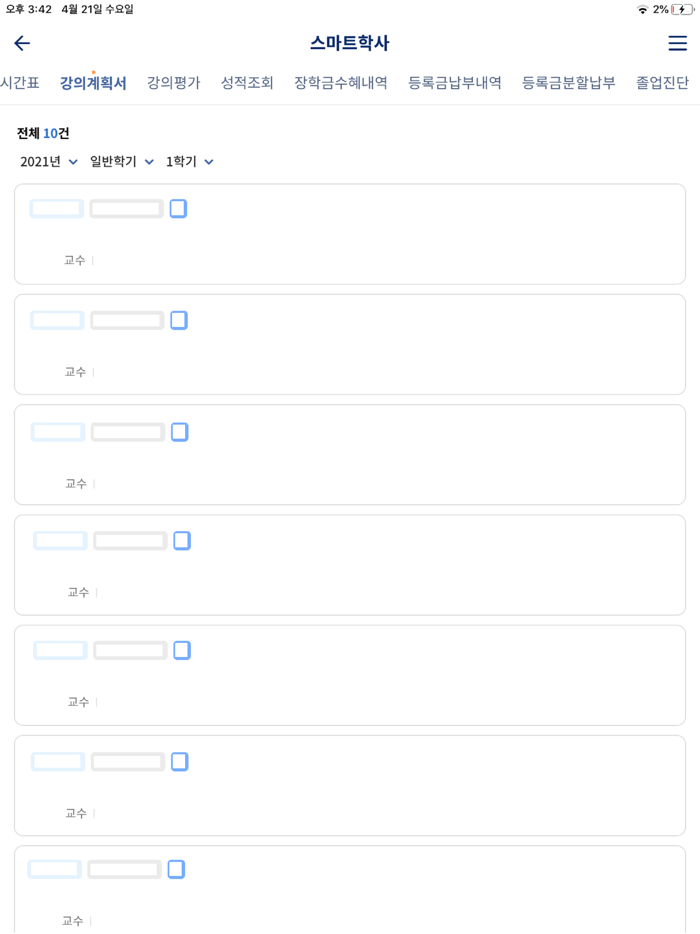Tap the battery indicator in the status bar
The image size is (700, 934).
(681, 7)
